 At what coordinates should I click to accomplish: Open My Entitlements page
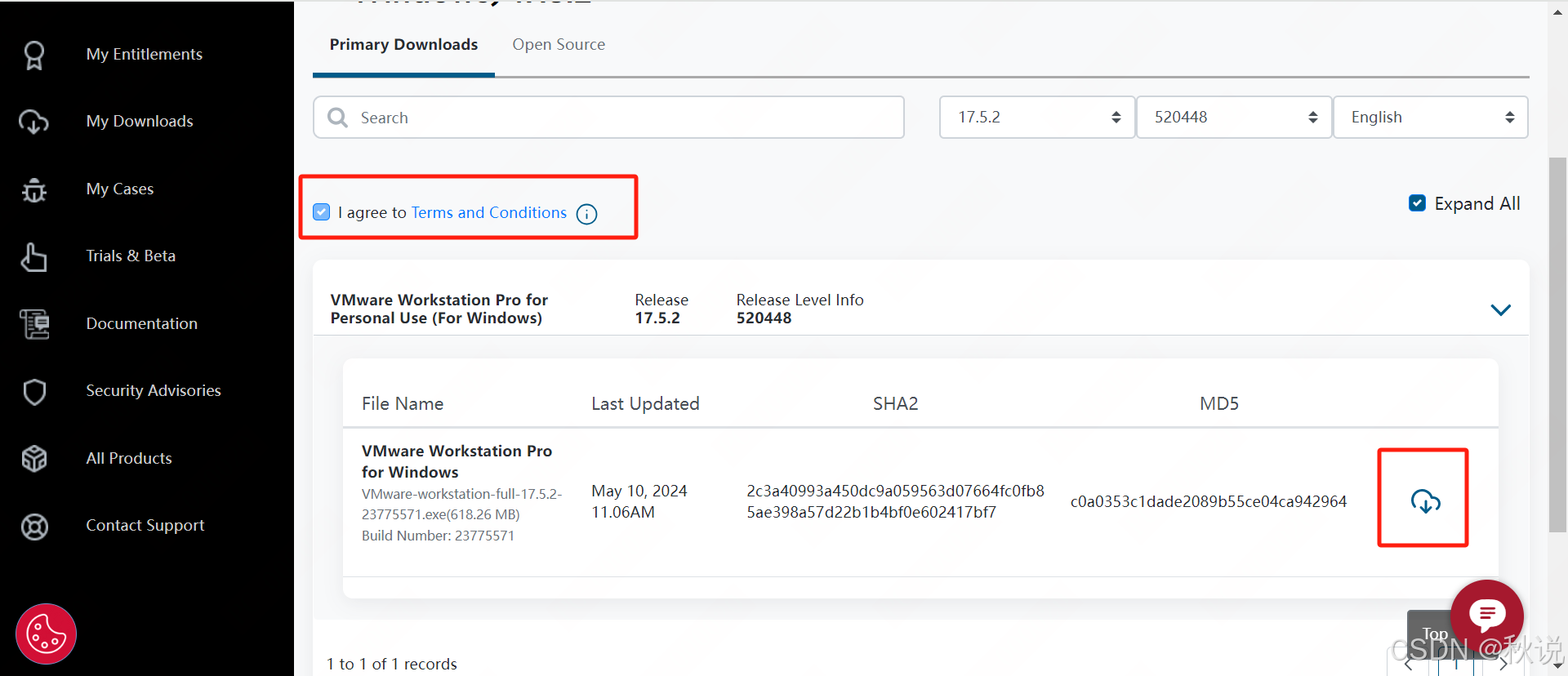(145, 54)
